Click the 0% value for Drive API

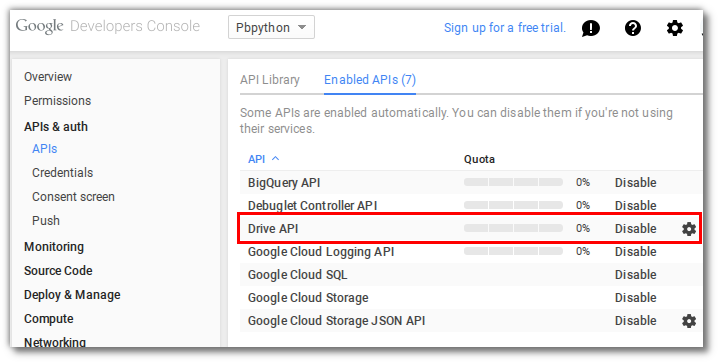(x=583, y=228)
